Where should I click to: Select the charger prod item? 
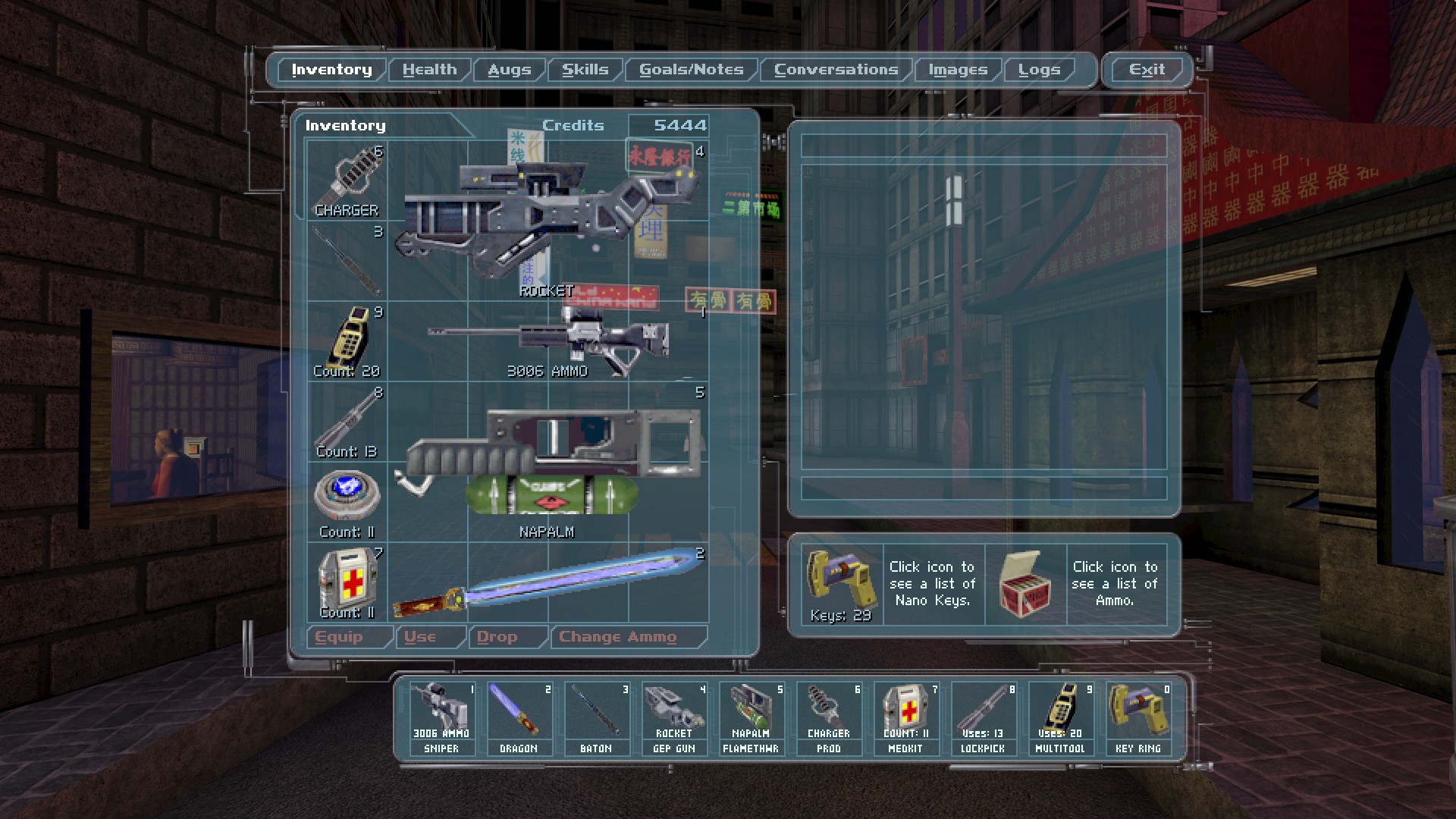coord(347,180)
